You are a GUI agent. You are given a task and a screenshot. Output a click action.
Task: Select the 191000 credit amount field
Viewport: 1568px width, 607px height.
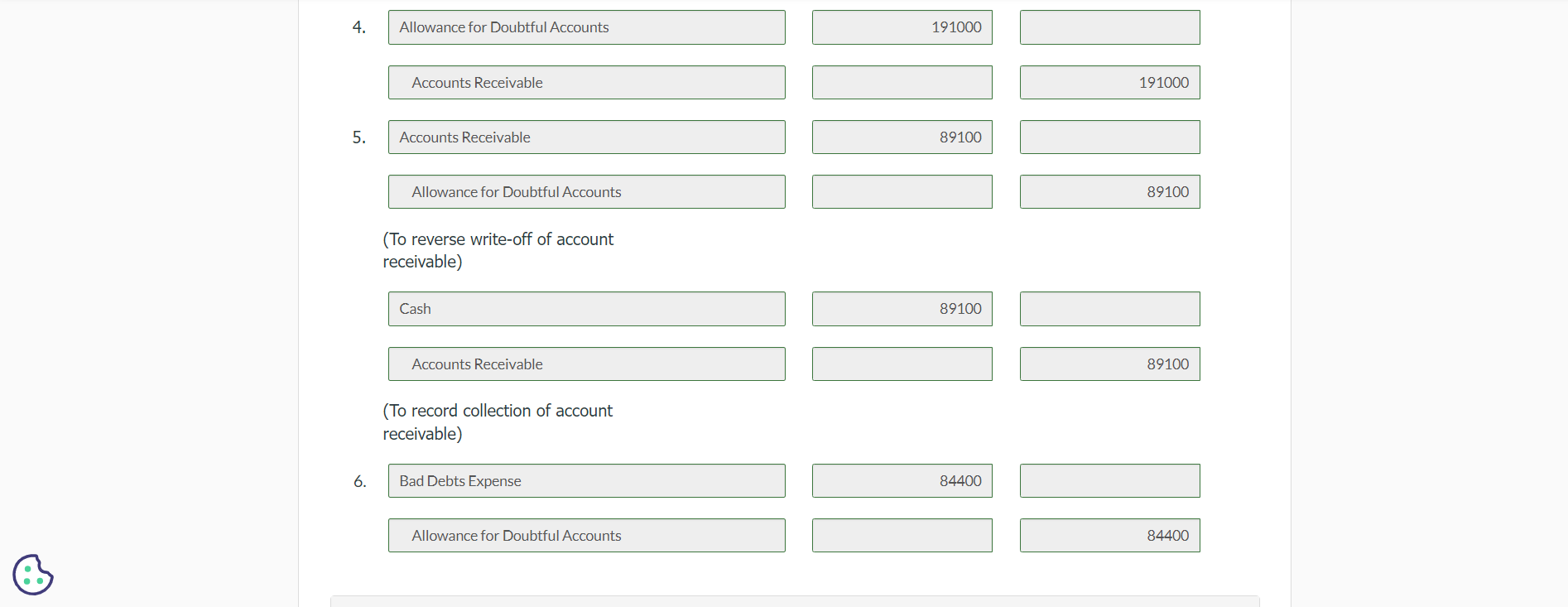pos(1109,82)
